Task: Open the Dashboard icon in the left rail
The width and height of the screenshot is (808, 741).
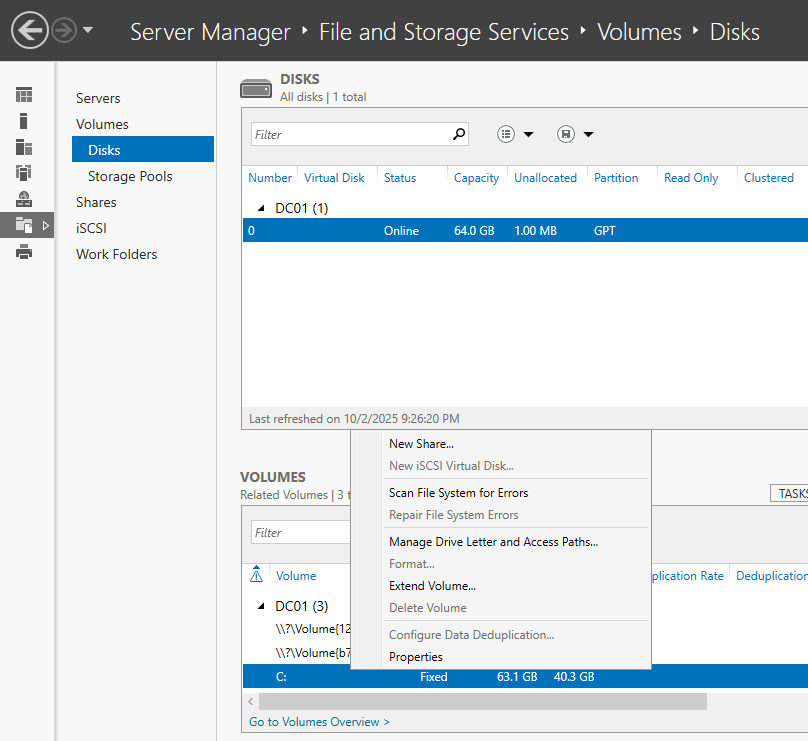Action: pos(24,95)
